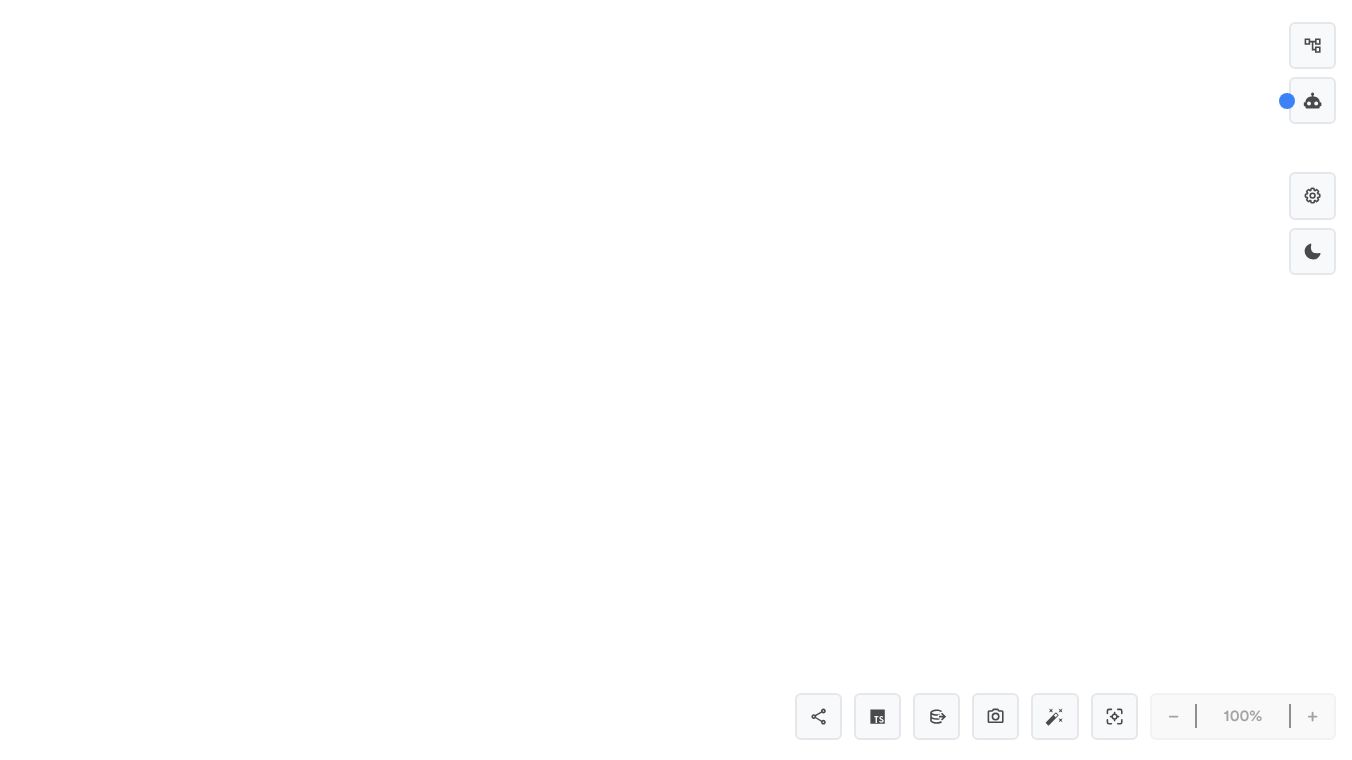This screenshot has width=1352, height=760.
Task: Switch theme via the crescent moon button
Action: click(x=1312, y=252)
